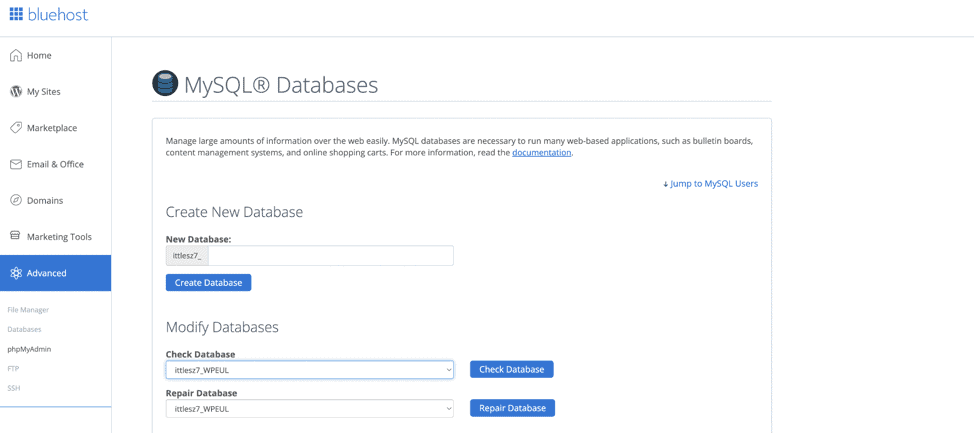Click the MySQL Databases stack icon
This screenshot has width=974, height=433.
pos(165,84)
